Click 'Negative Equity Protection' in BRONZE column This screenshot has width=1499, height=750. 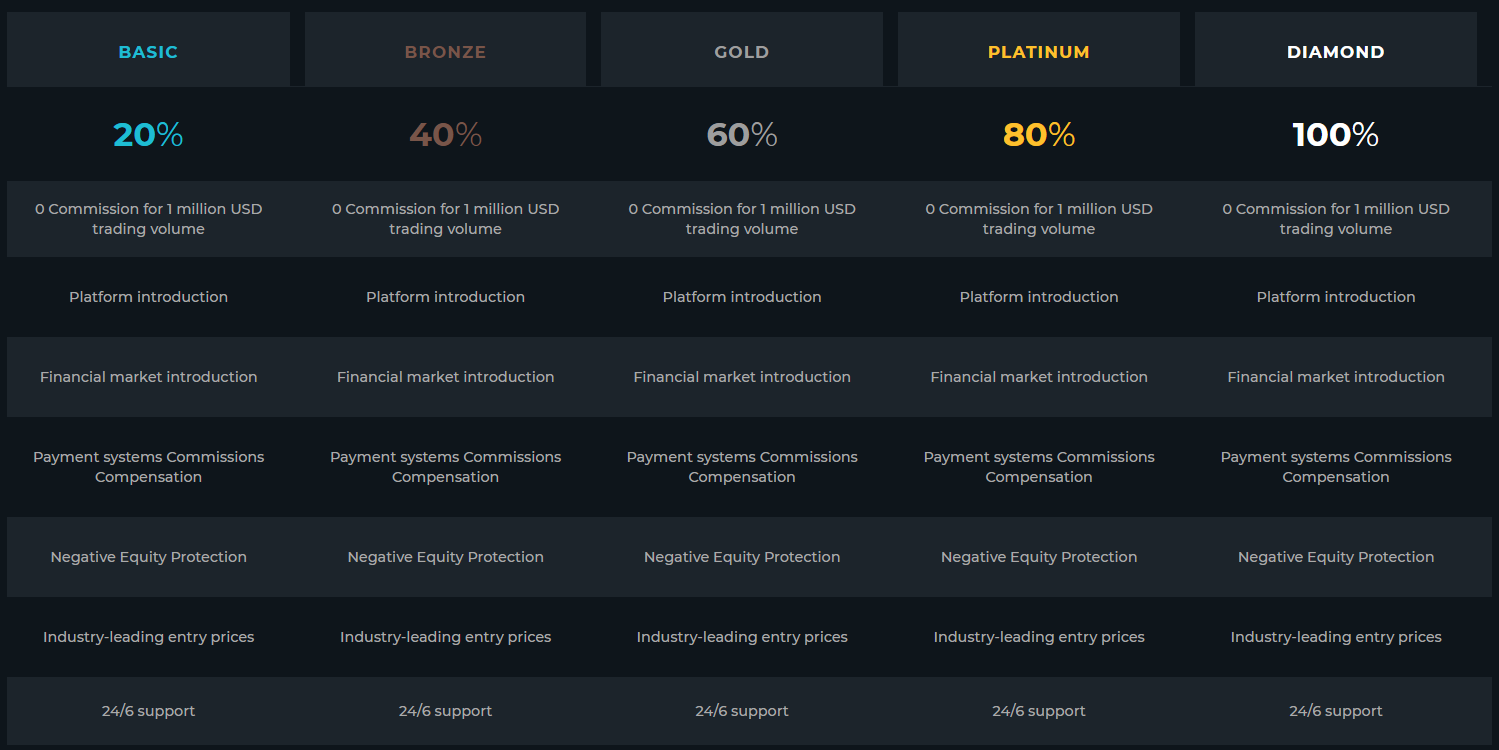coord(445,557)
